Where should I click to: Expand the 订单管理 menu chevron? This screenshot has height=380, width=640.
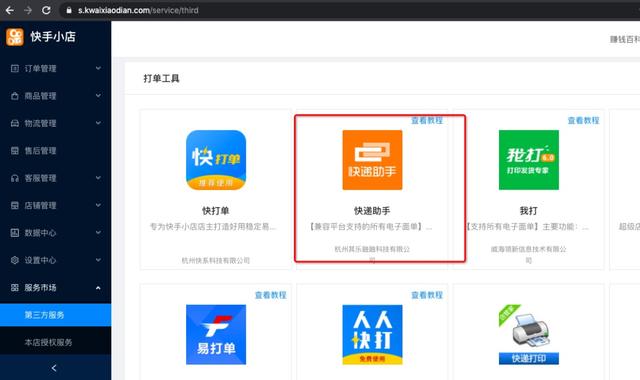coord(98,68)
